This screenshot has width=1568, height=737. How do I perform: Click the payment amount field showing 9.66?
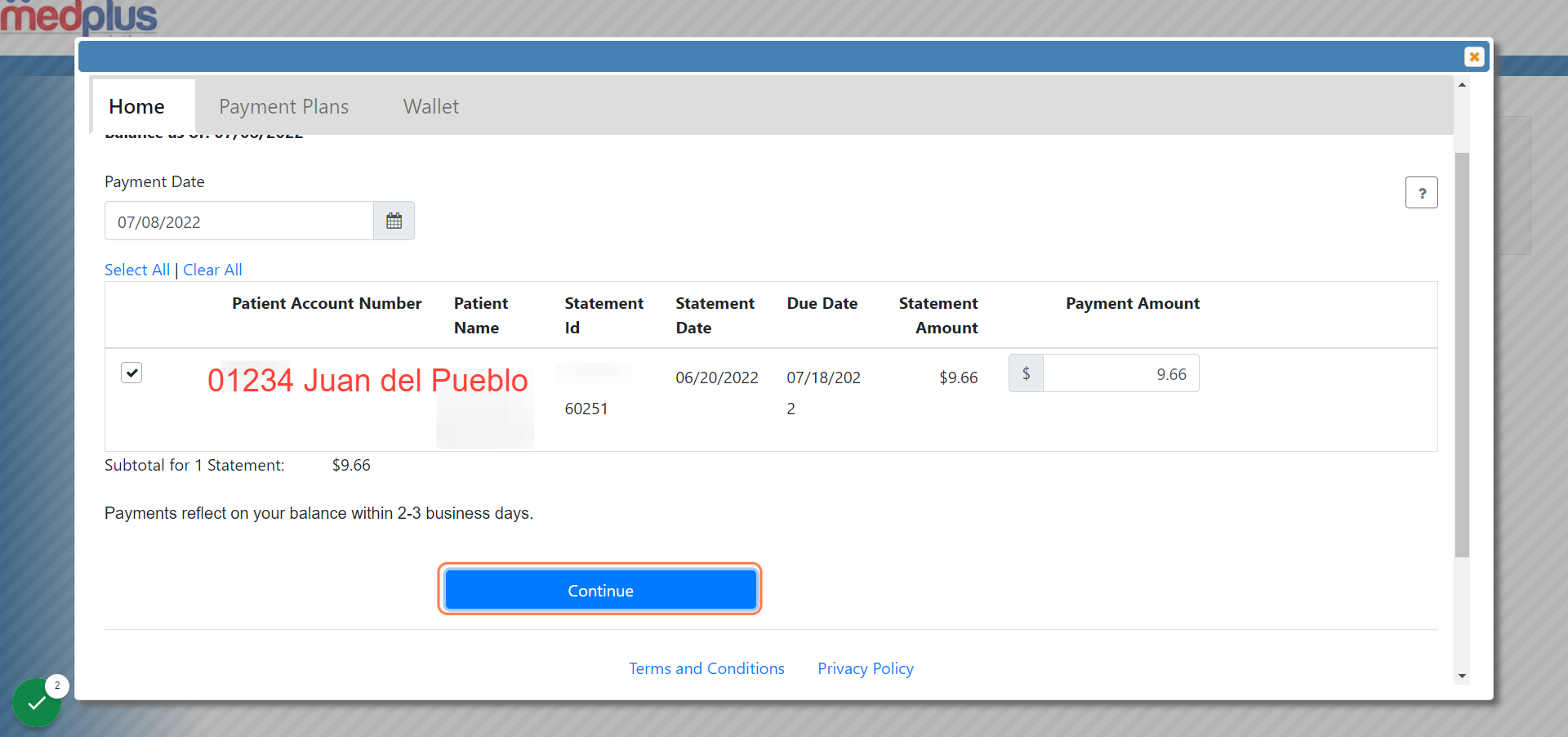1120,373
